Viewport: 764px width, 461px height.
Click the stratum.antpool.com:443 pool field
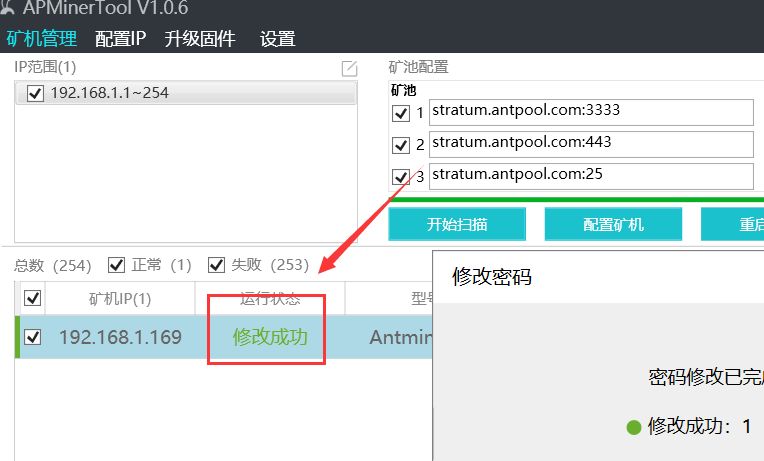(x=591, y=144)
